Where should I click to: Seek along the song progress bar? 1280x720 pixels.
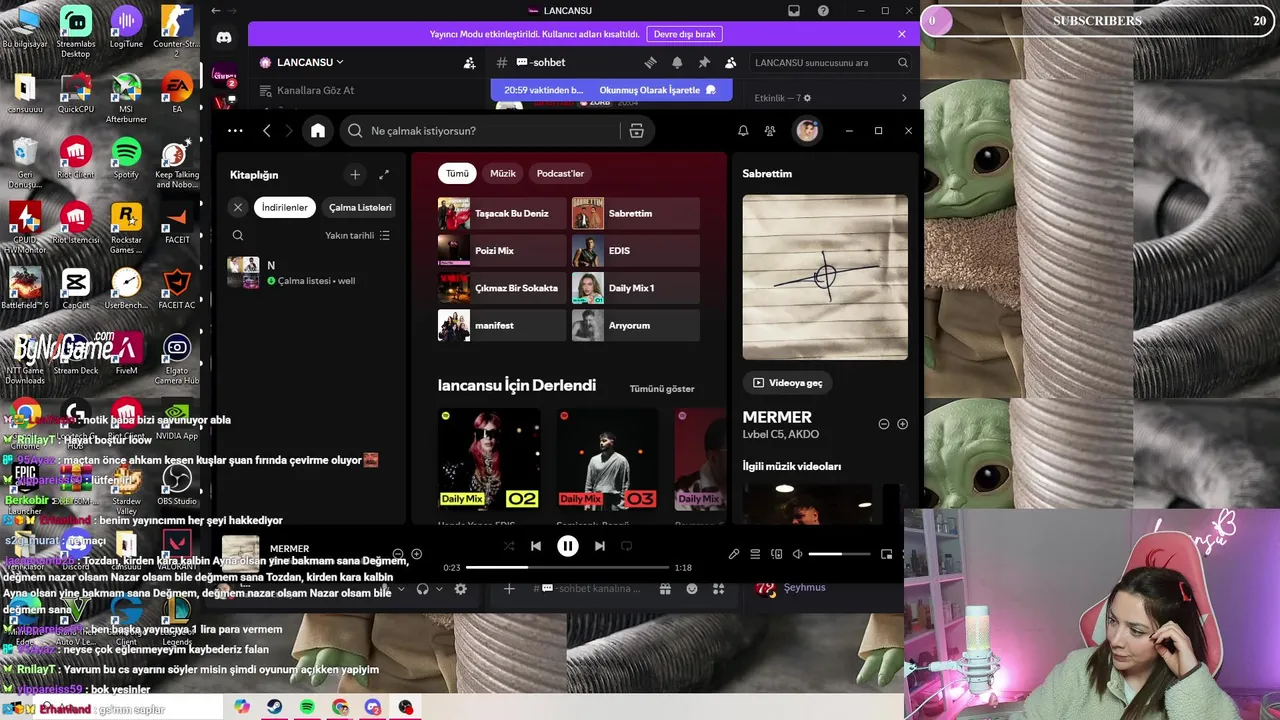tap(567, 567)
